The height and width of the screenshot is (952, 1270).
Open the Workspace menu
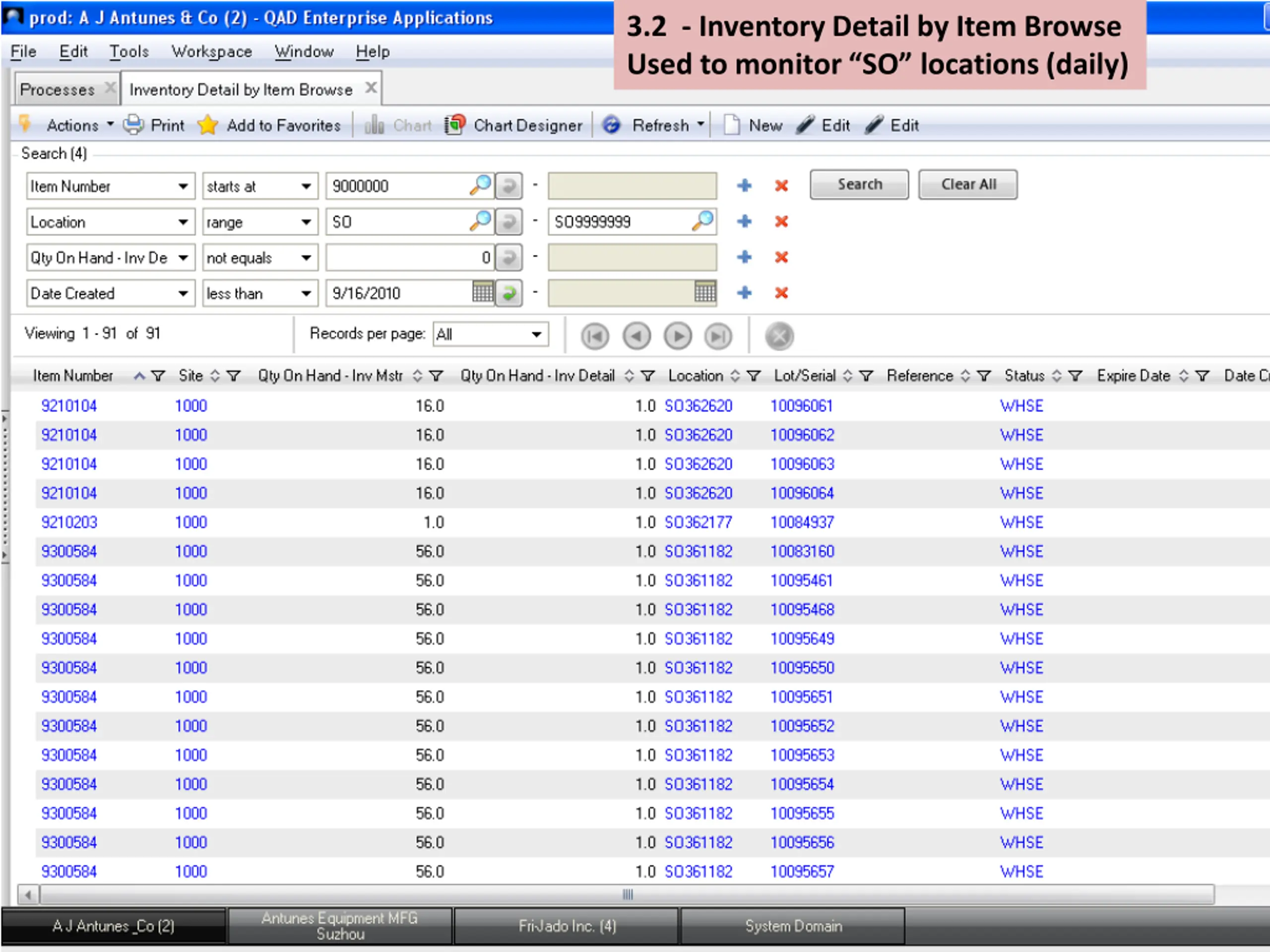[211, 52]
